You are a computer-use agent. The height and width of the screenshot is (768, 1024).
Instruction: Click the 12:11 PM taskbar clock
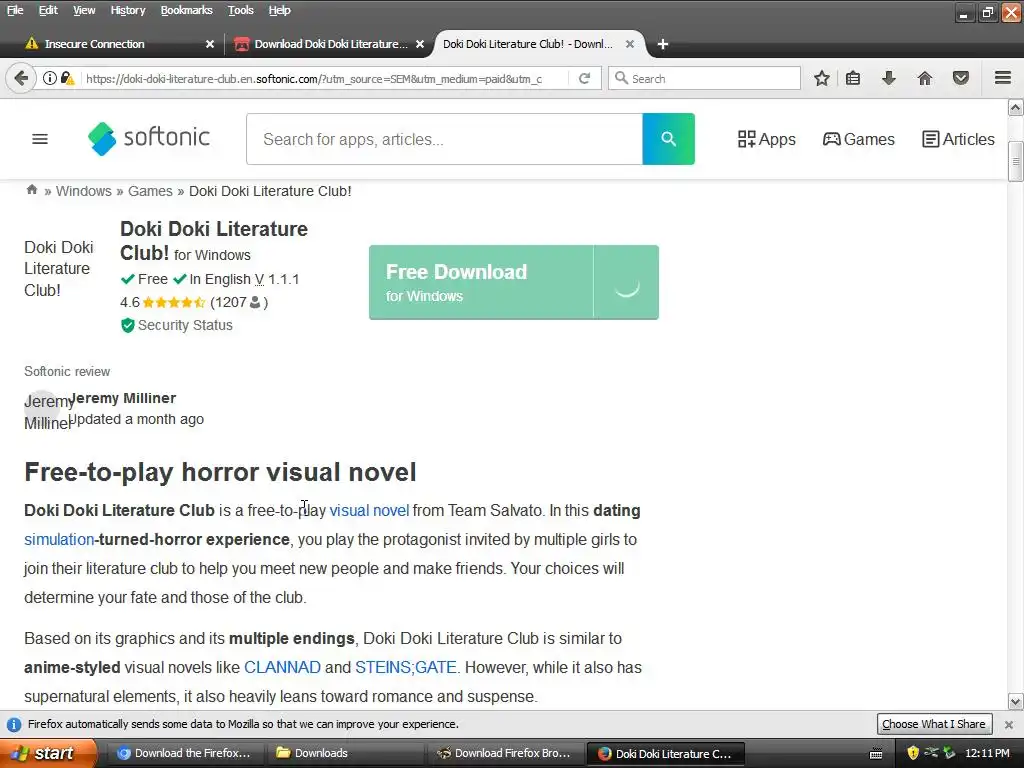987,753
